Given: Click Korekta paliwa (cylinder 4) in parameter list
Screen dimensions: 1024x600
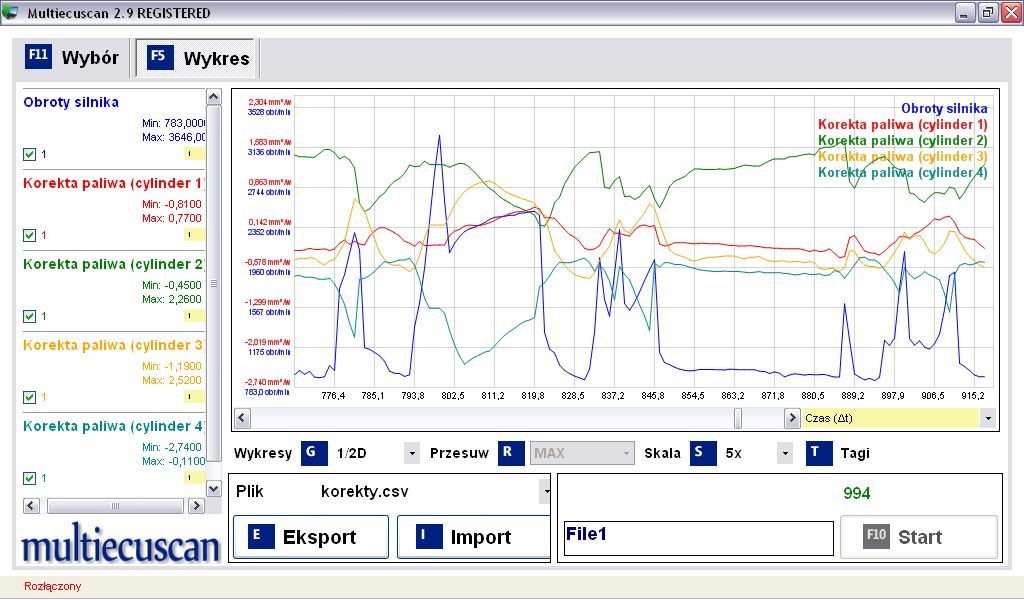Looking at the screenshot, I should [x=114, y=426].
